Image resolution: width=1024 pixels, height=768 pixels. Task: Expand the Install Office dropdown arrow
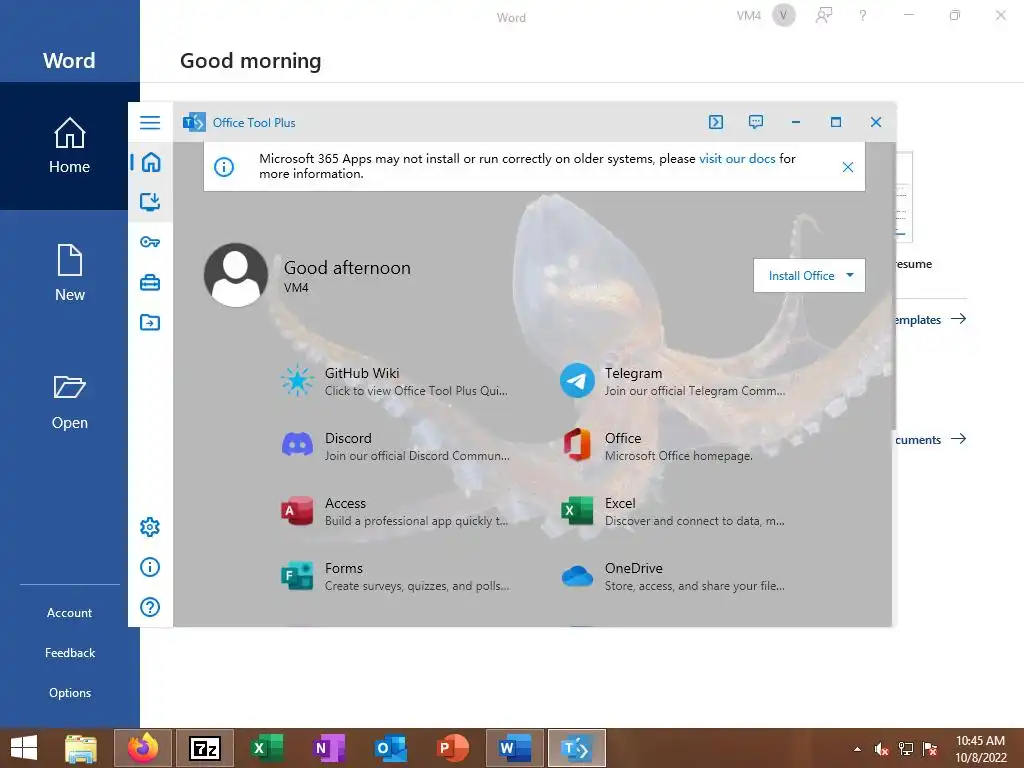(850, 275)
